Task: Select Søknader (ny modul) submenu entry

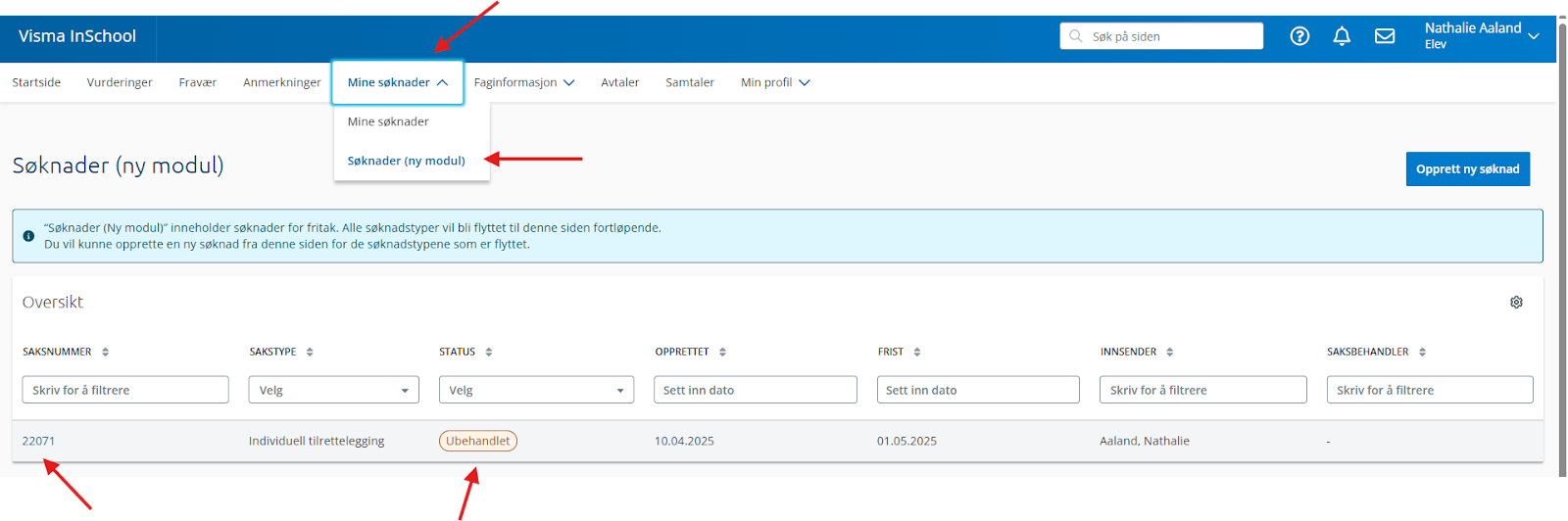Action: [407, 161]
